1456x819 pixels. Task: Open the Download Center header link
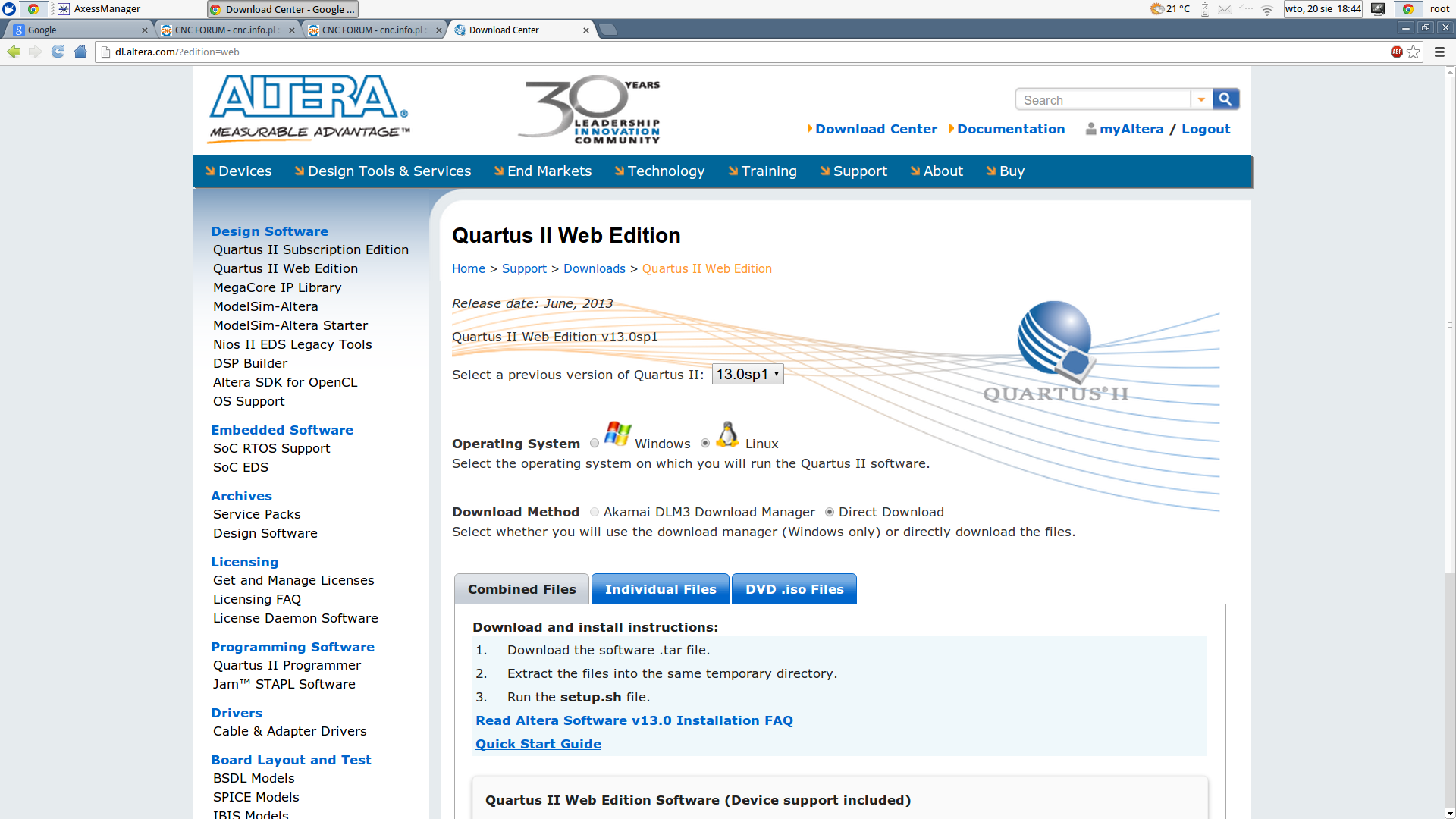(876, 129)
